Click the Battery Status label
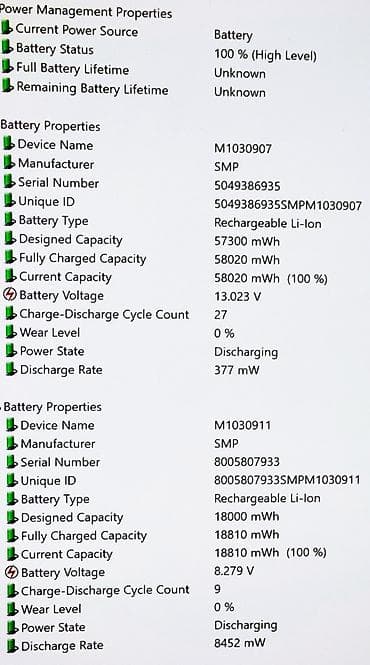370x665 pixels. coord(55,49)
